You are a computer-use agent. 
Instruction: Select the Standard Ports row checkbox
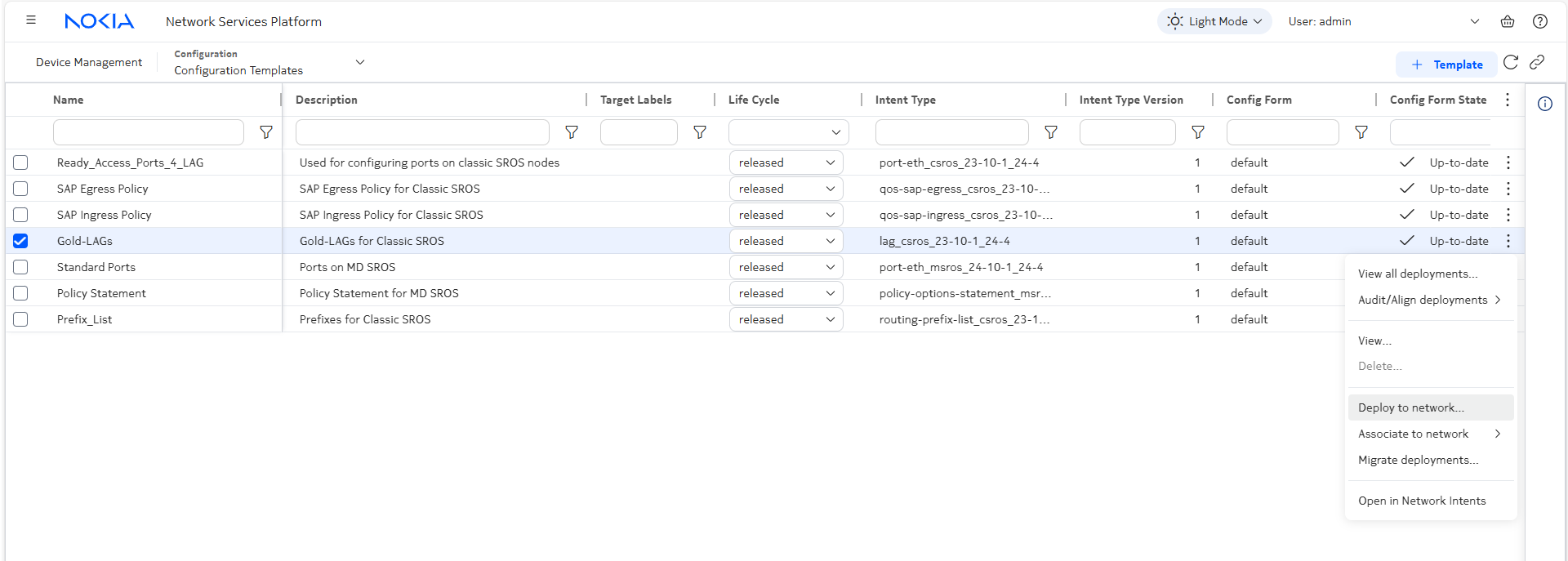(20, 267)
